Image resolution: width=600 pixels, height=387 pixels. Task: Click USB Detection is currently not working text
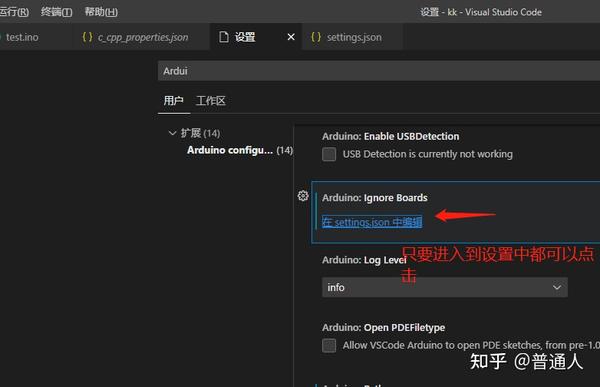click(x=427, y=154)
